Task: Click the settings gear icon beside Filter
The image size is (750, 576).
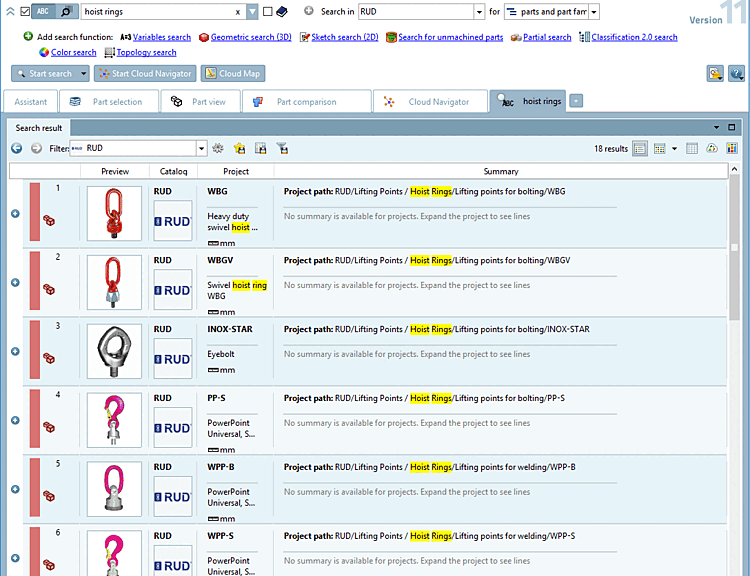Action: (218, 148)
